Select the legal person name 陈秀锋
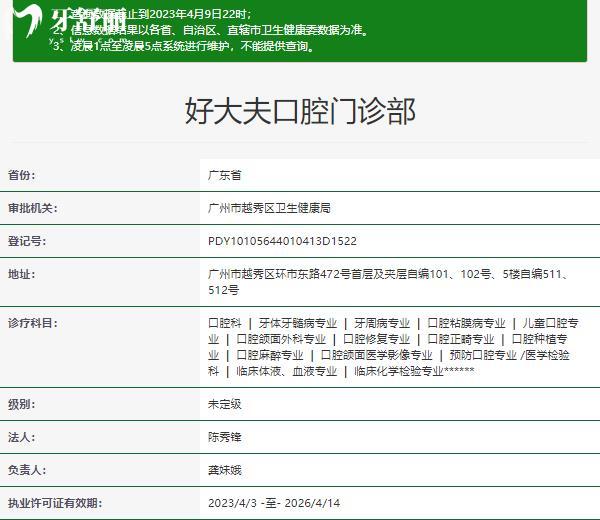This screenshot has width=600, height=520. tap(225, 437)
